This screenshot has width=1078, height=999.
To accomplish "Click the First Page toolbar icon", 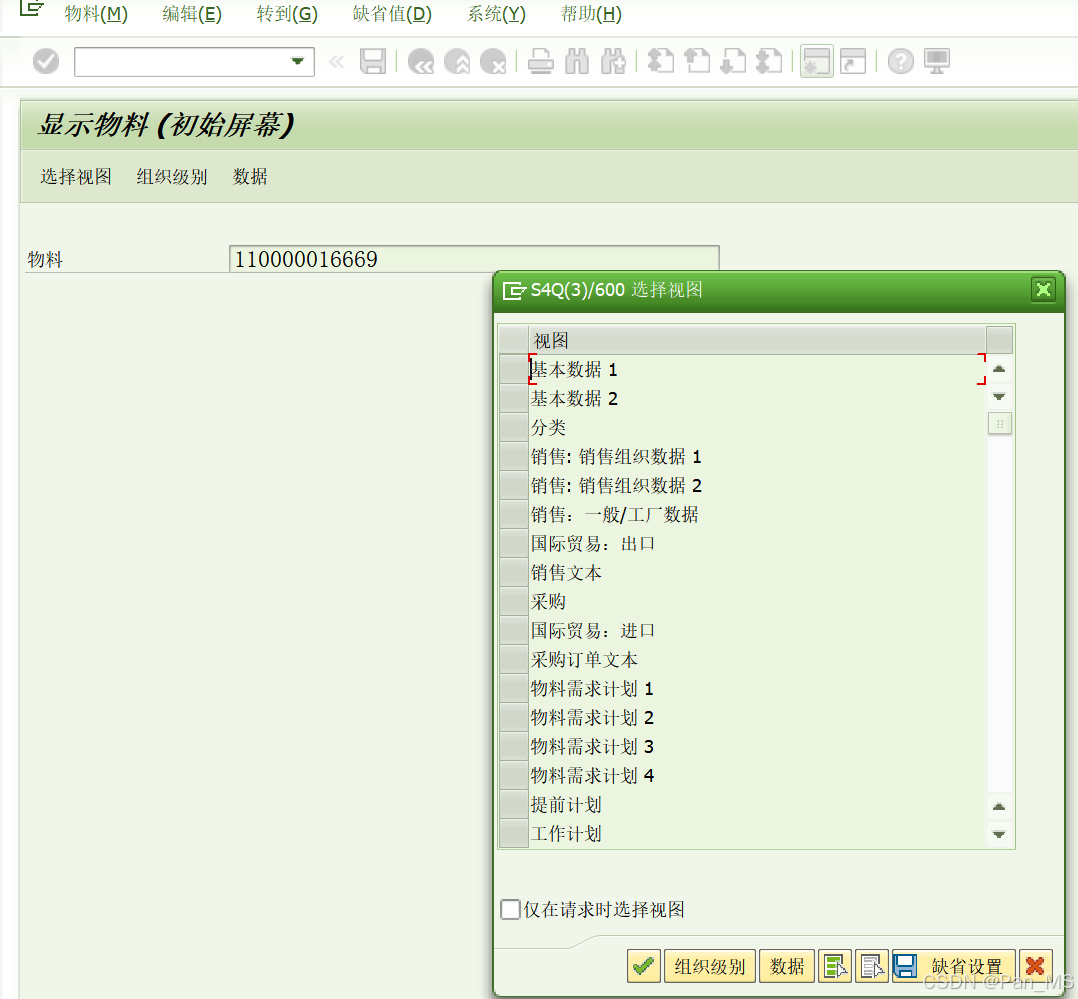I will pos(661,62).
